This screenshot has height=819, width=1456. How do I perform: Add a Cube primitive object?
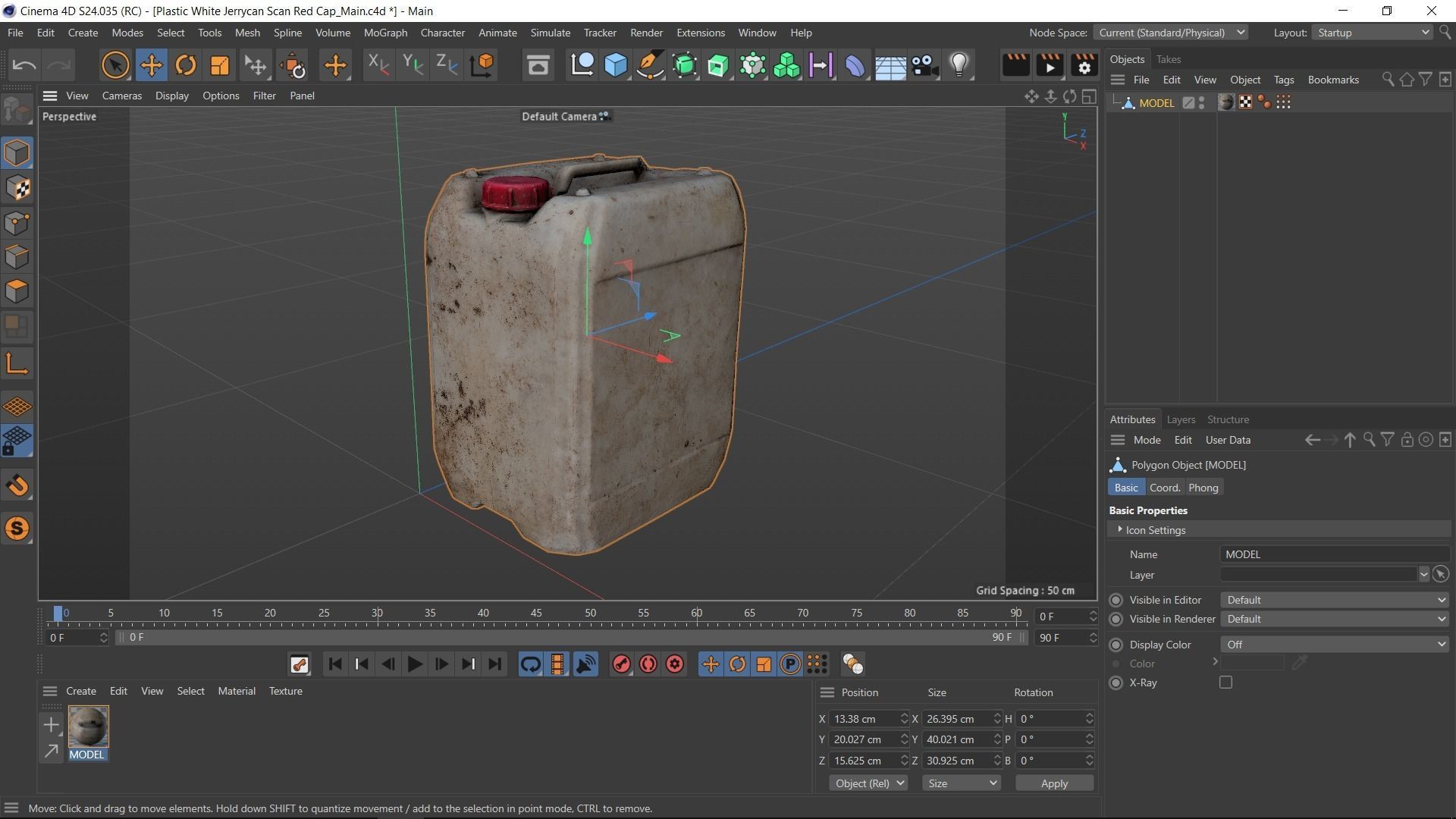616,65
